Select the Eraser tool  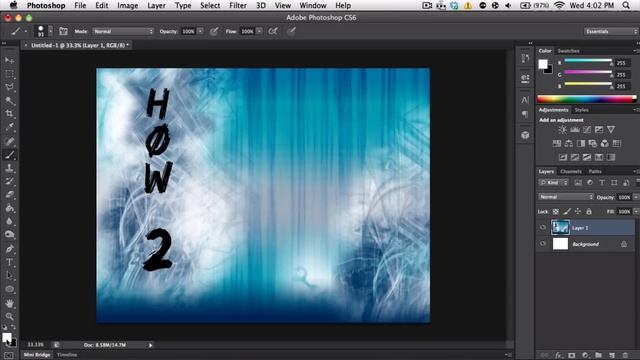coord(9,195)
